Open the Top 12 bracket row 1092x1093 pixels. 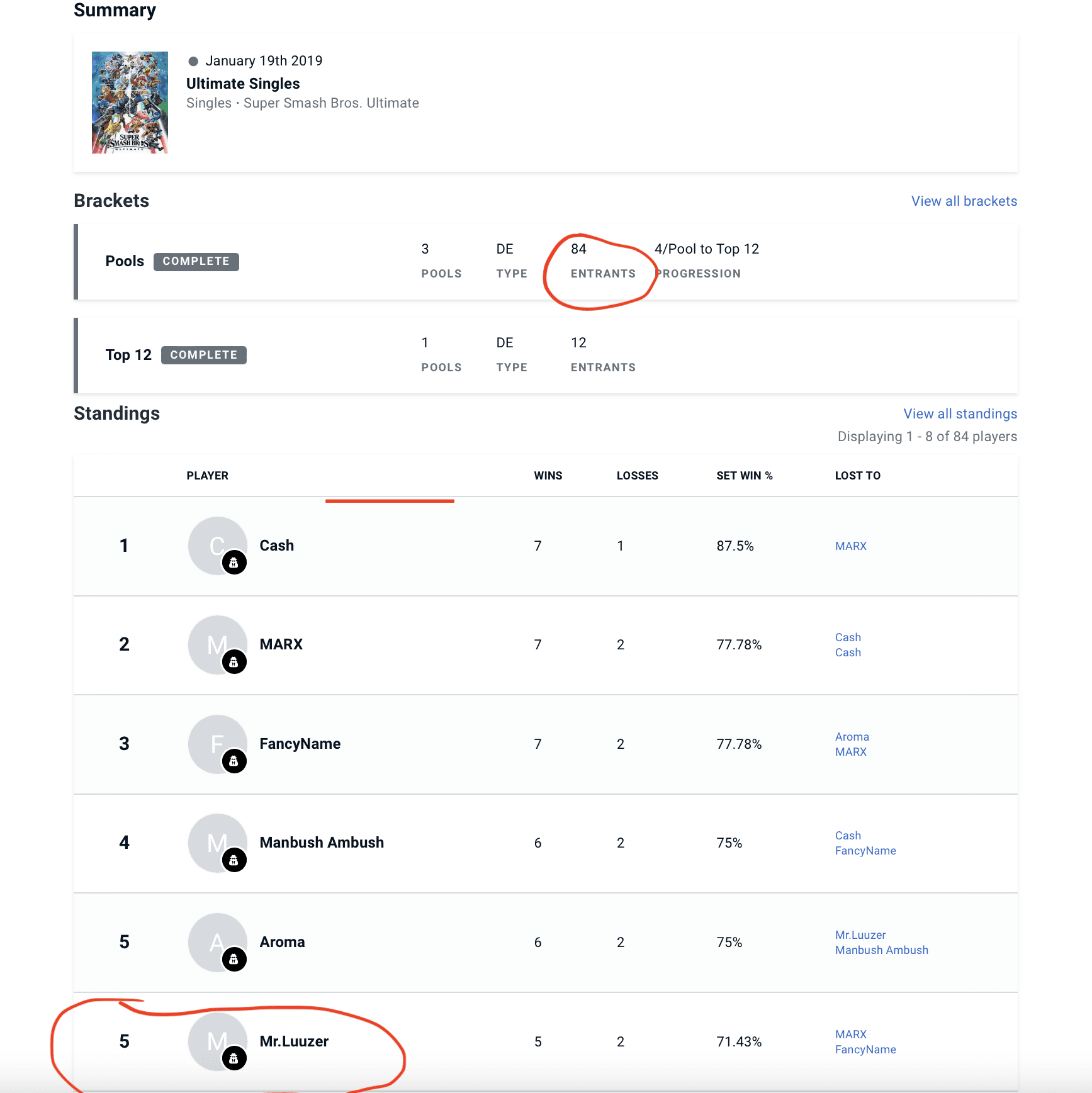[546, 356]
